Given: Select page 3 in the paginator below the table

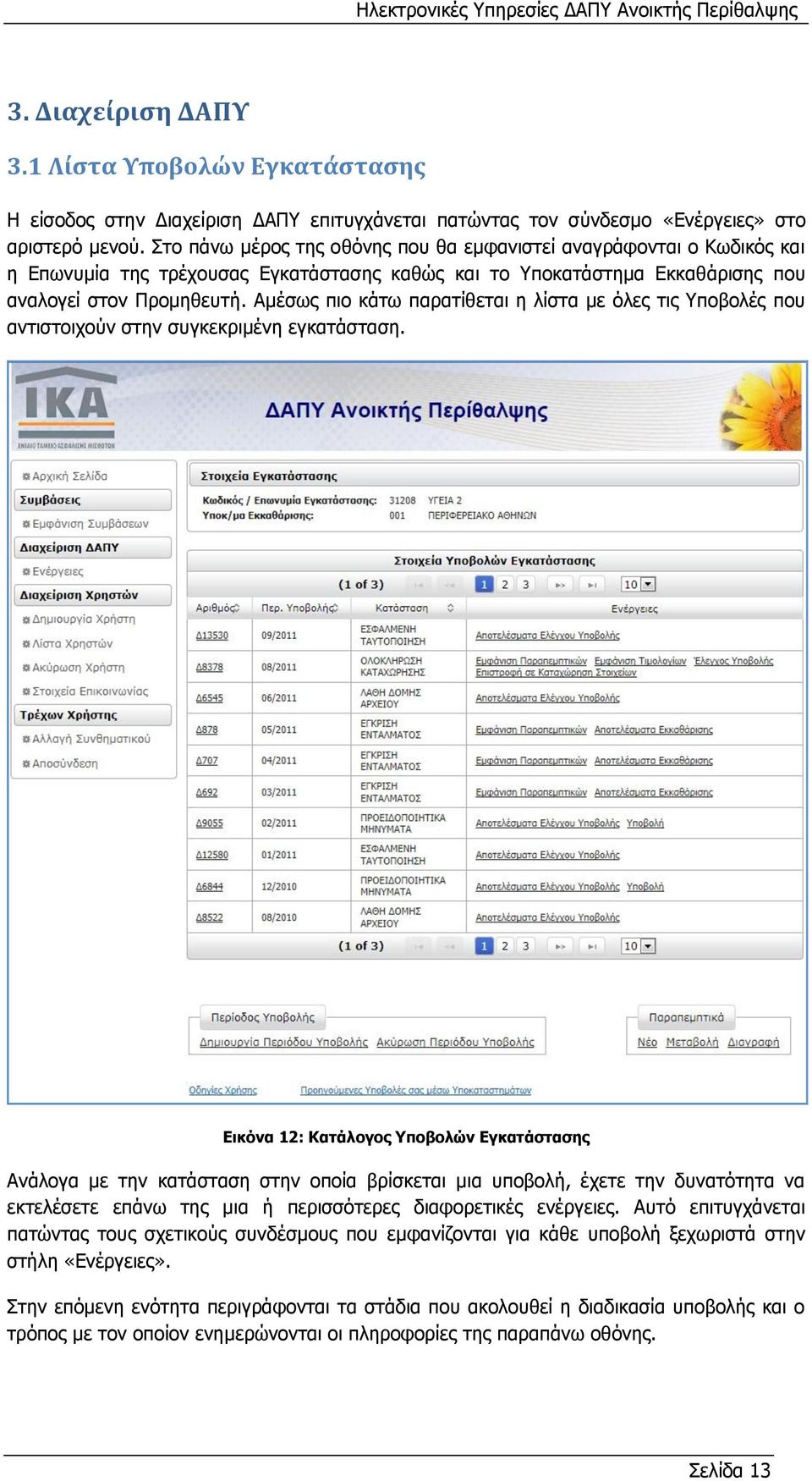Looking at the screenshot, I should pyautogui.click(x=525, y=946).
